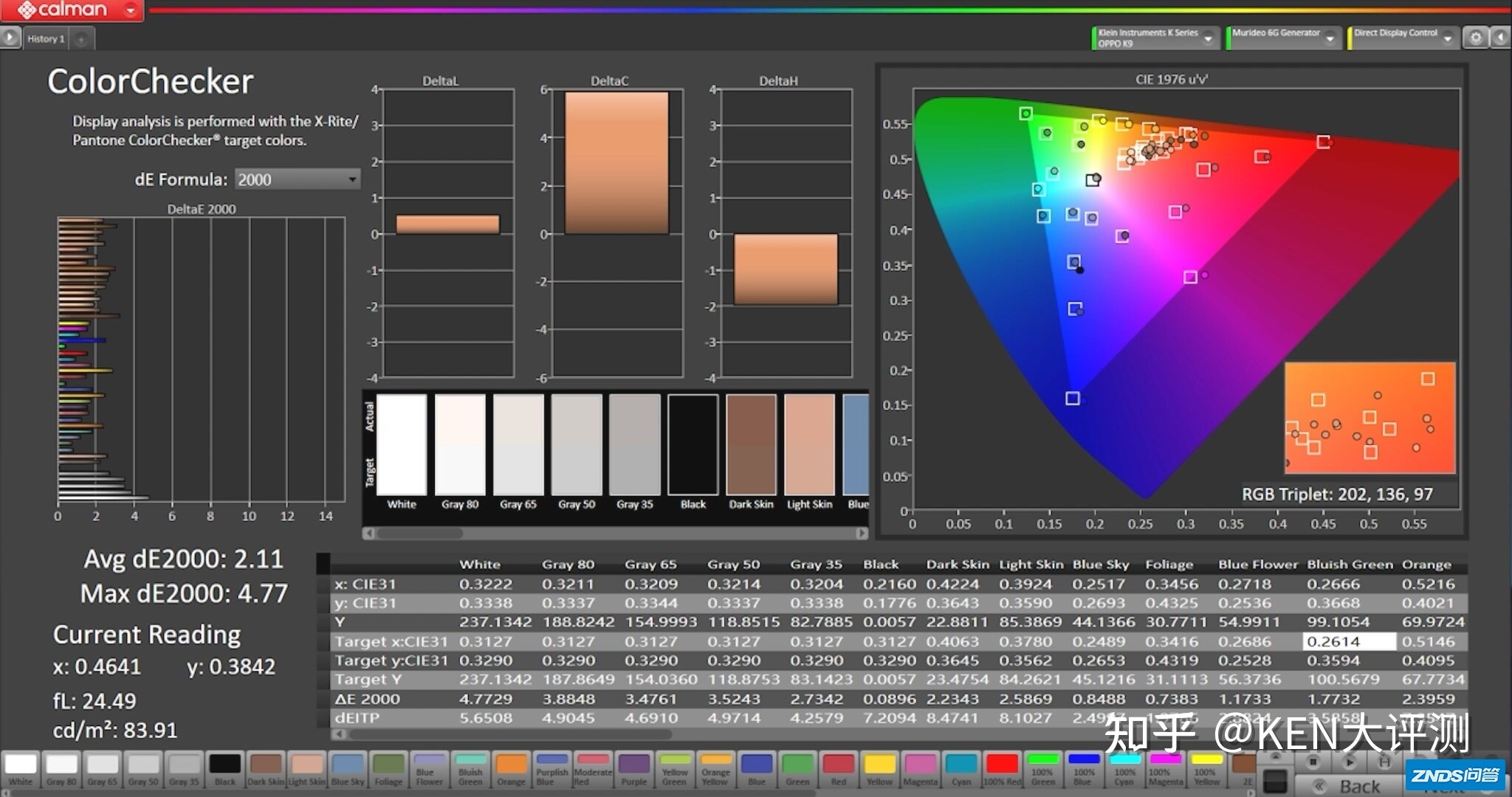Image resolution: width=1512 pixels, height=797 pixels.
Task: Choose Magenta patch in bottom strip
Action: click(920, 770)
